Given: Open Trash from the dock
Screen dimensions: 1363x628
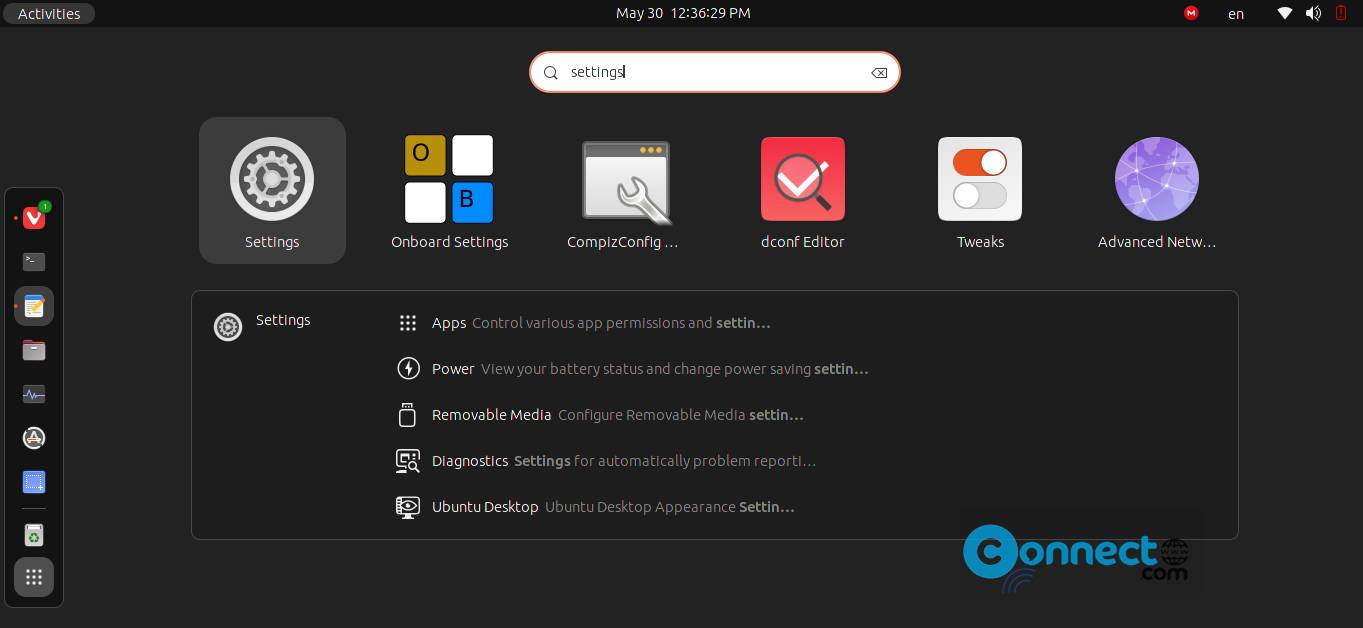Looking at the screenshot, I should [34, 535].
